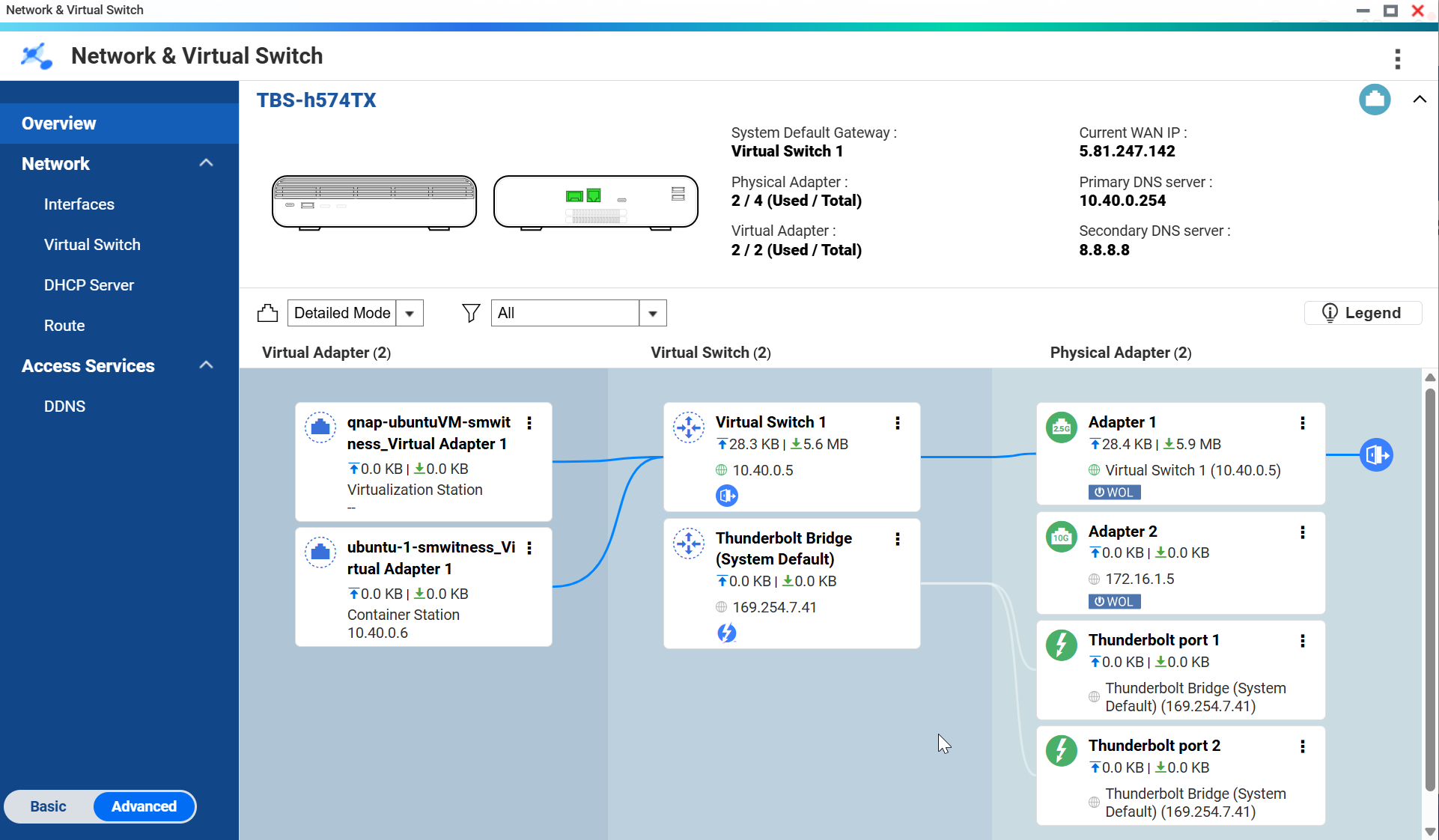Click the 172.16.1.5 address on Adapter 2
Viewport: 1439px width, 840px height.
(1140, 579)
